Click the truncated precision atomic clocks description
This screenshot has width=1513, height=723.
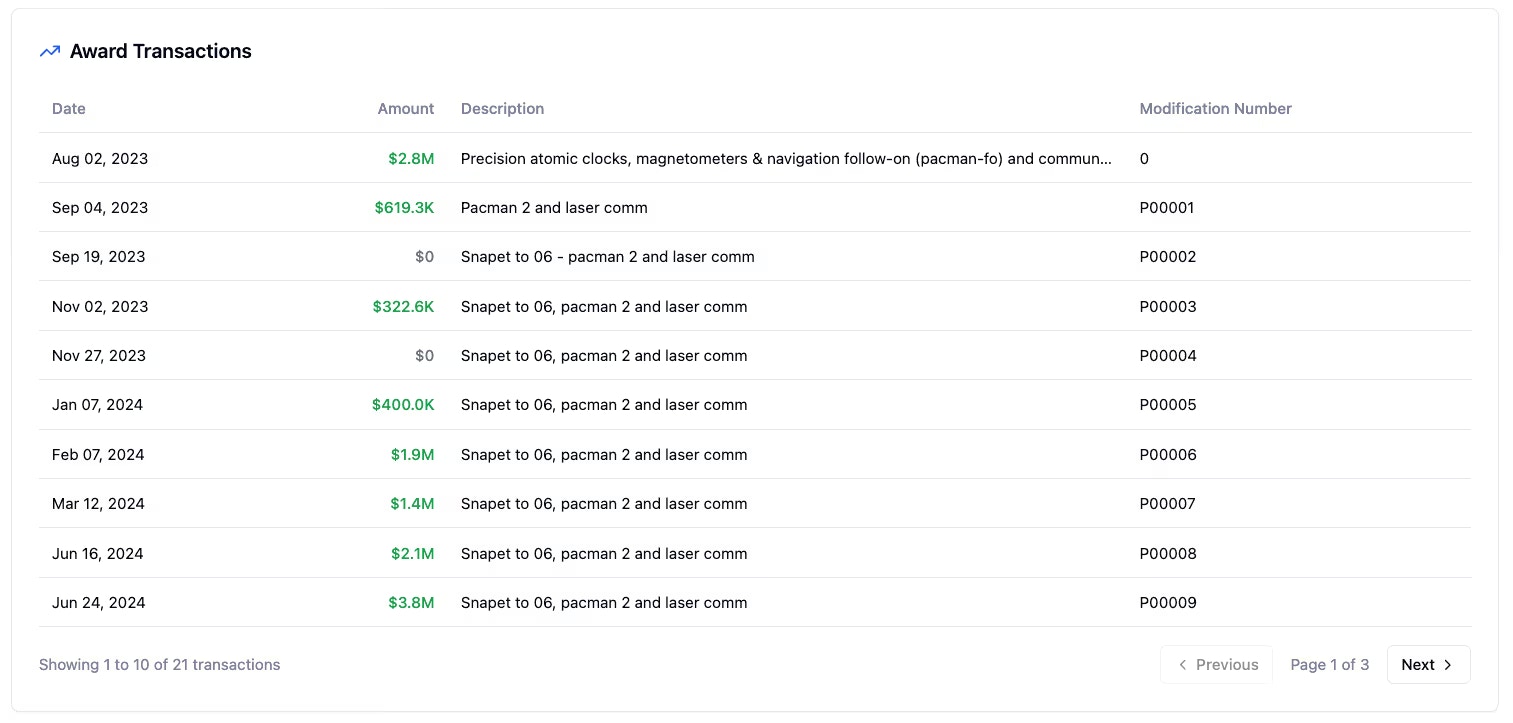(785, 158)
